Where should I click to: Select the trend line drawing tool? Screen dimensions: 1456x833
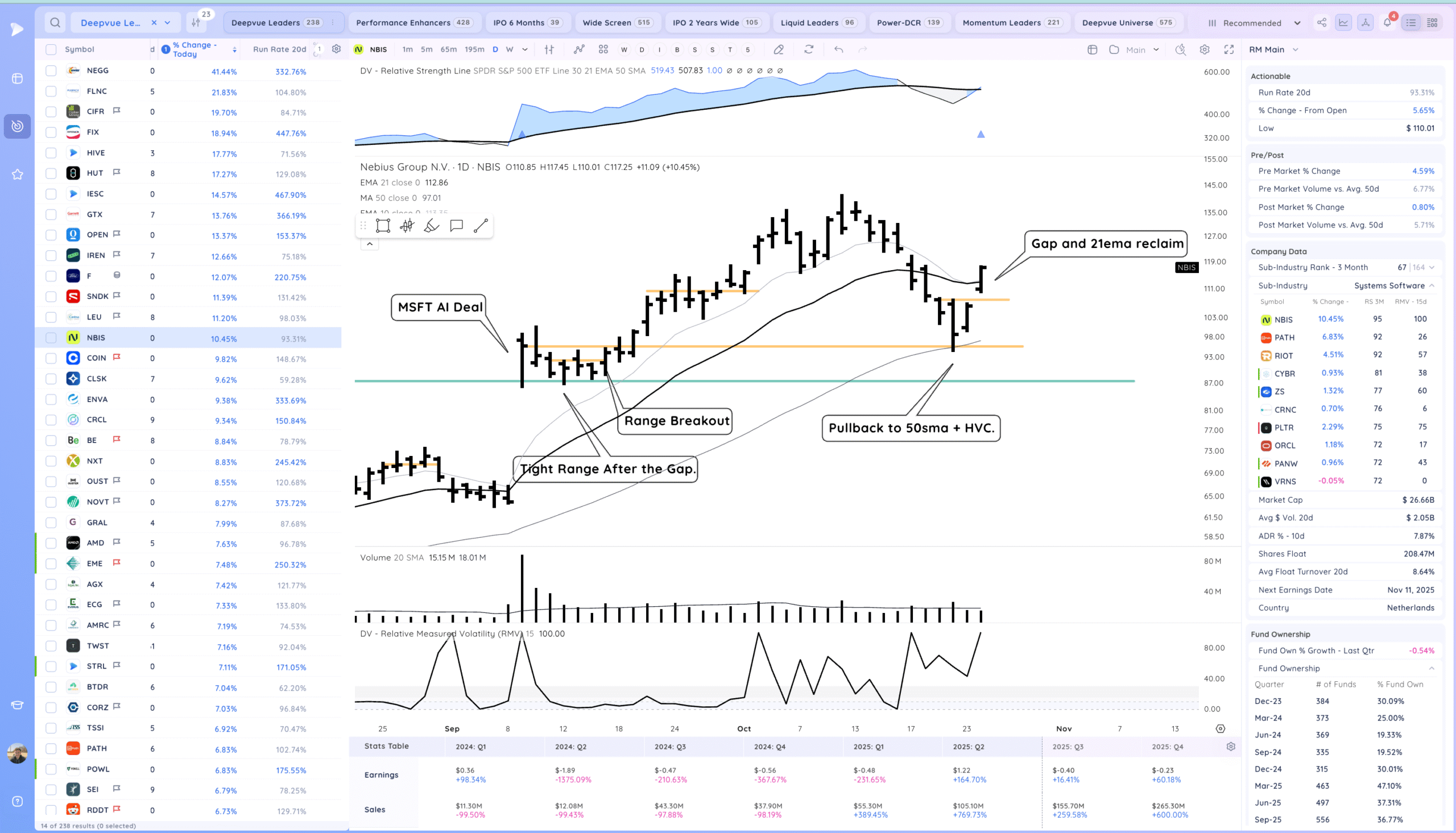point(481,226)
